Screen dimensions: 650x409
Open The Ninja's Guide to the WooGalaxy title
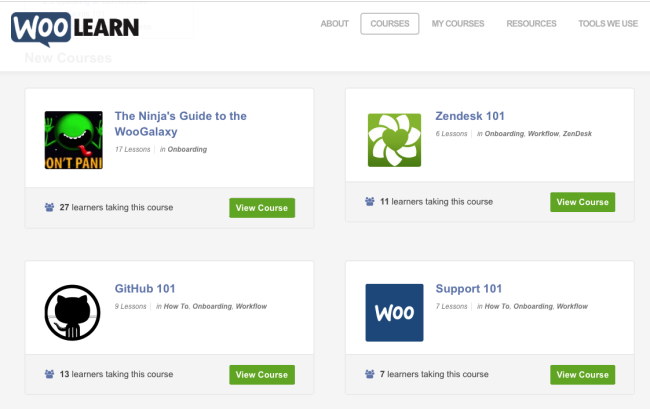pos(181,123)
